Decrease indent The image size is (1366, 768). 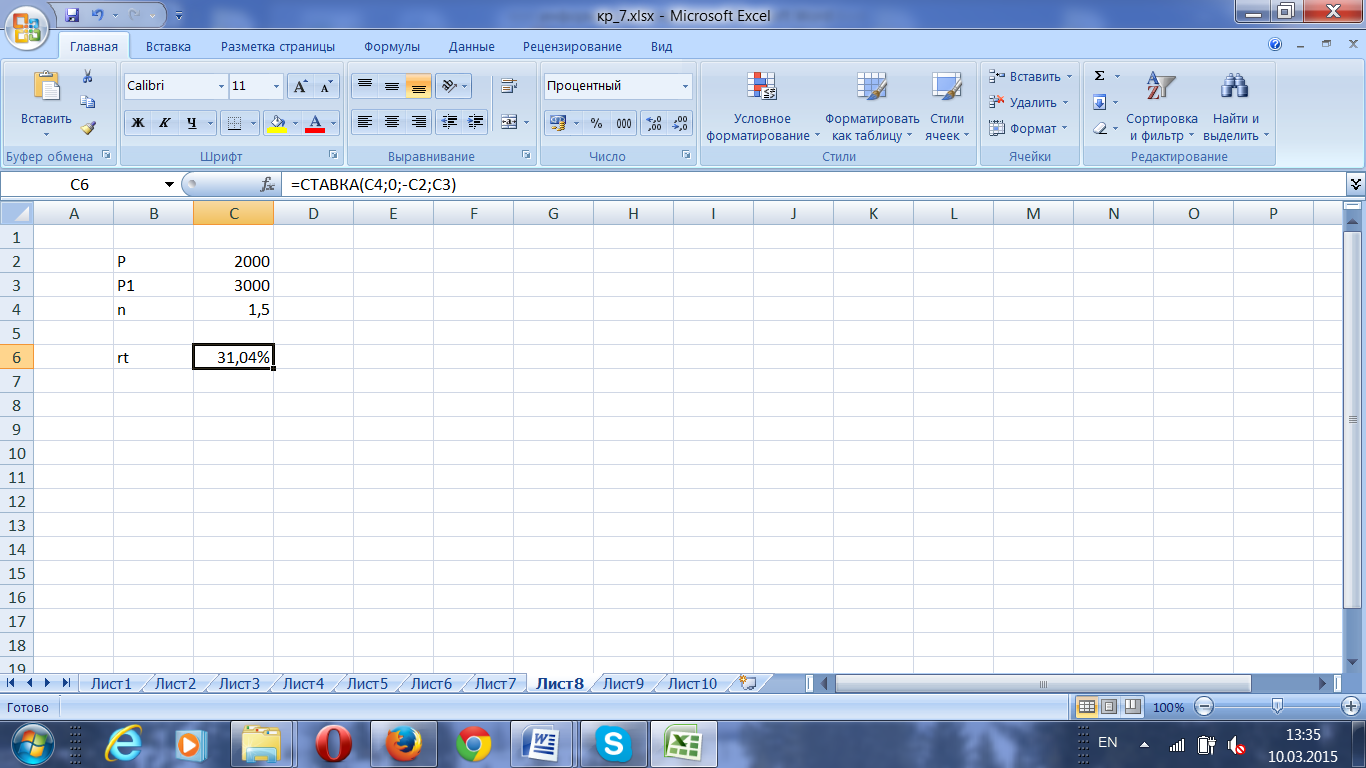click(x=449, y=122)
